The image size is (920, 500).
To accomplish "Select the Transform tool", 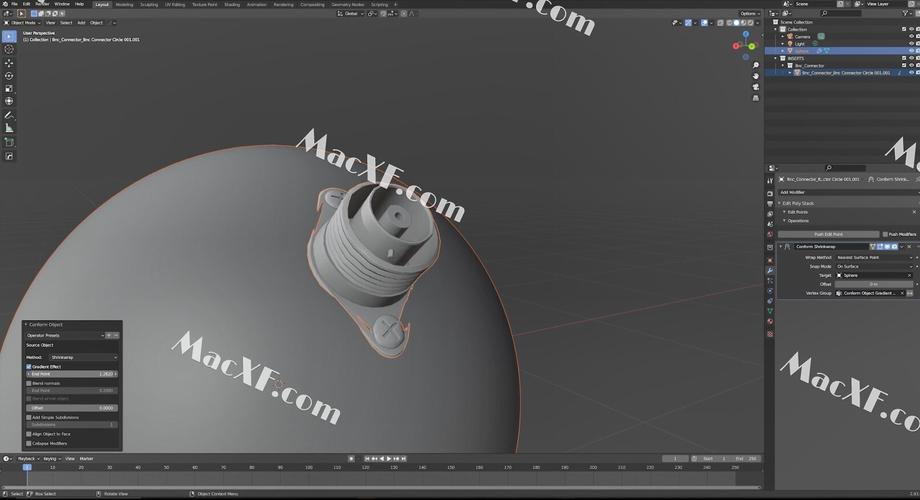I will pos(9,102).
